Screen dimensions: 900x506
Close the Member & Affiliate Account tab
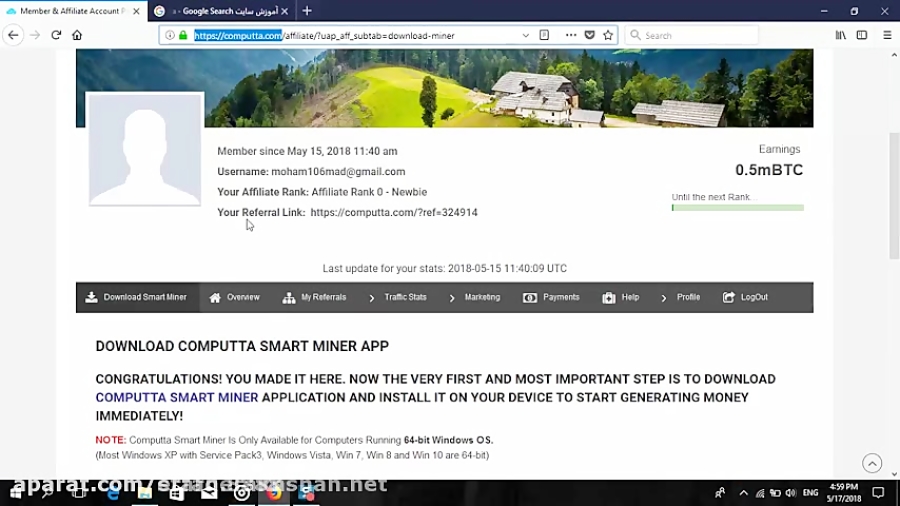[x=136, y=11]
